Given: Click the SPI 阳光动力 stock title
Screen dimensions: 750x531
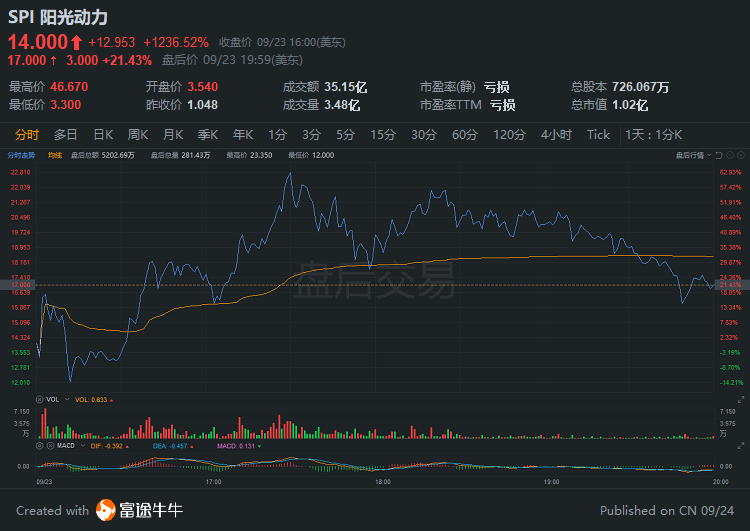Looking at the screenshot, I should point(58,17).
